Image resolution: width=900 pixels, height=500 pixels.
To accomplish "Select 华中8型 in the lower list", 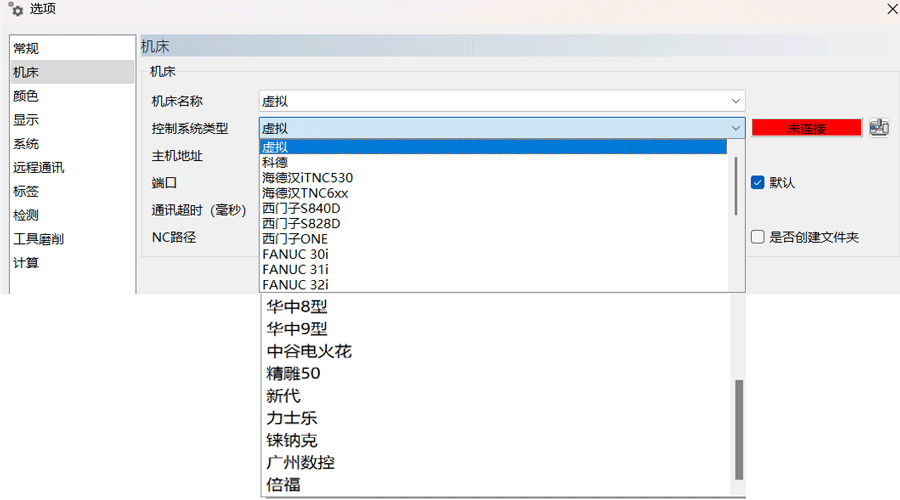I will (x=497, y=307).
